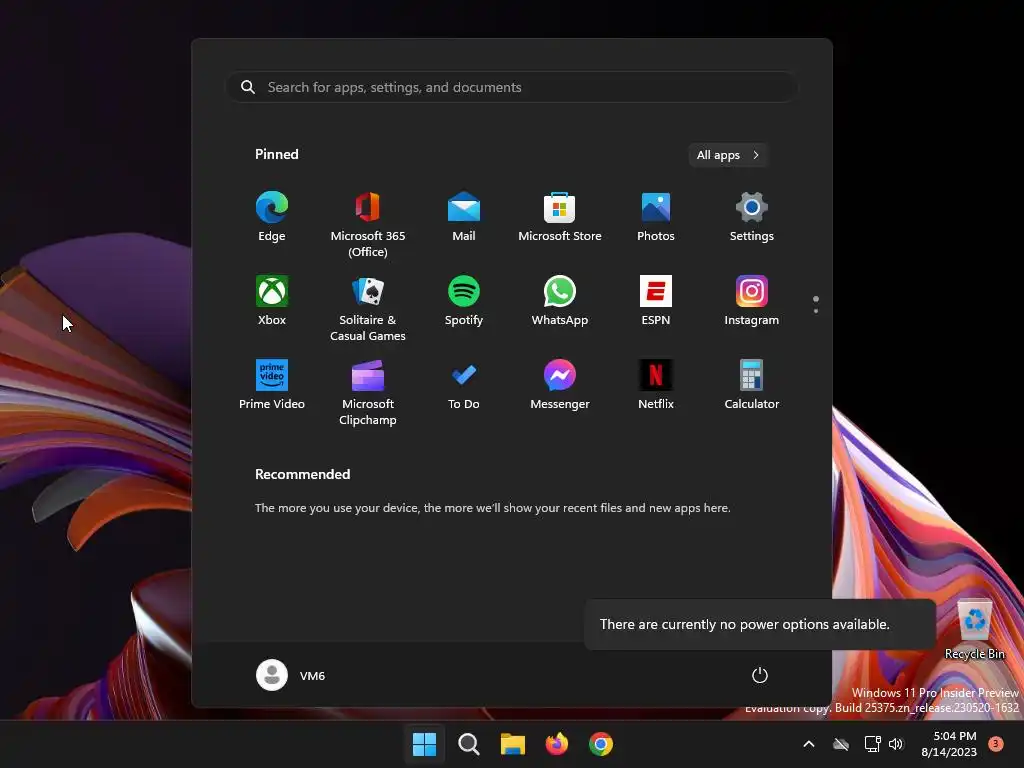Launch the ESPN app

click(656, 301)
